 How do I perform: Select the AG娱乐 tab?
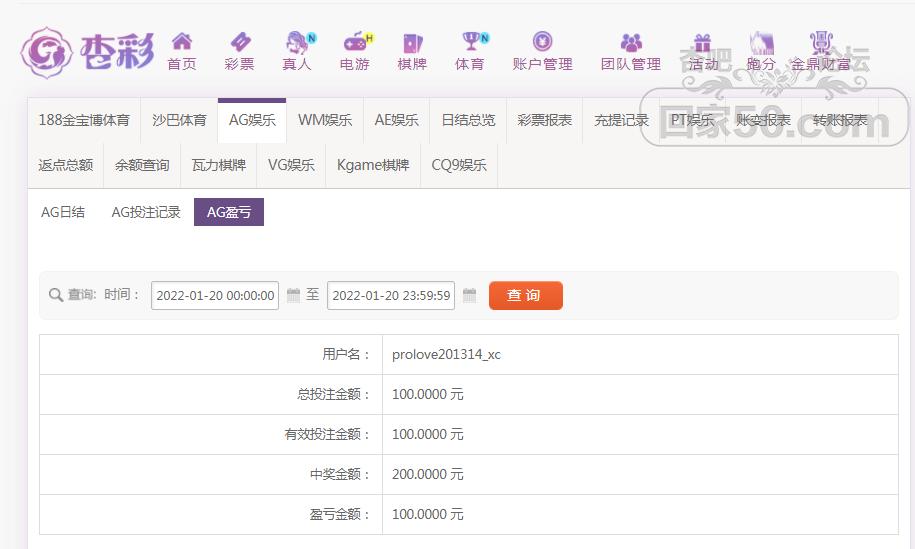pyautogui.click(x=252, y=120)
